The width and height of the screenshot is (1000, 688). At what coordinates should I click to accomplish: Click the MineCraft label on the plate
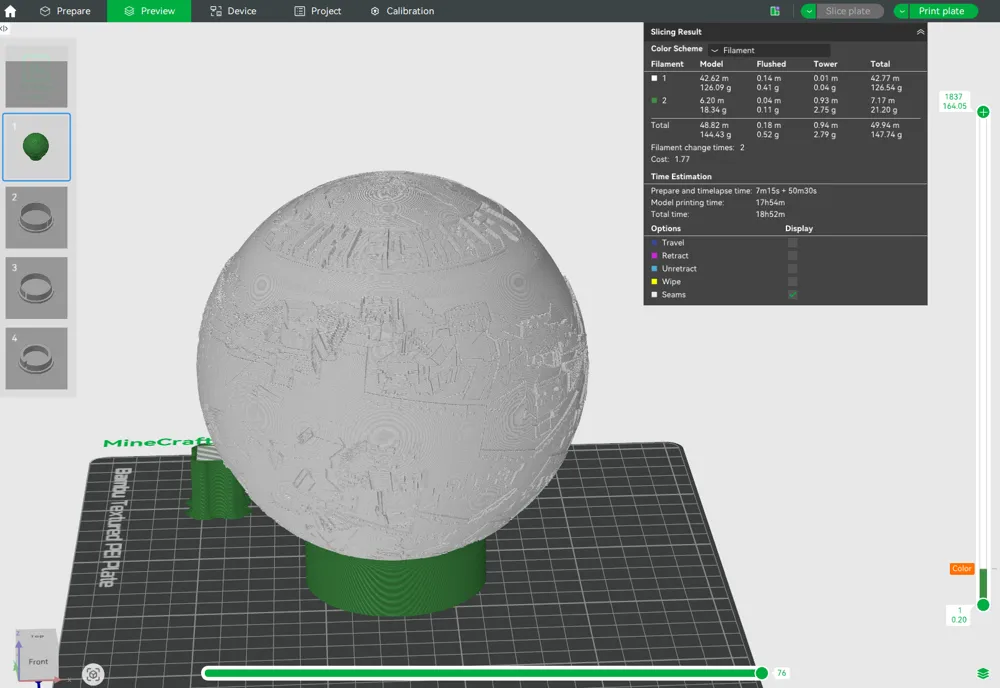point(157,442)
